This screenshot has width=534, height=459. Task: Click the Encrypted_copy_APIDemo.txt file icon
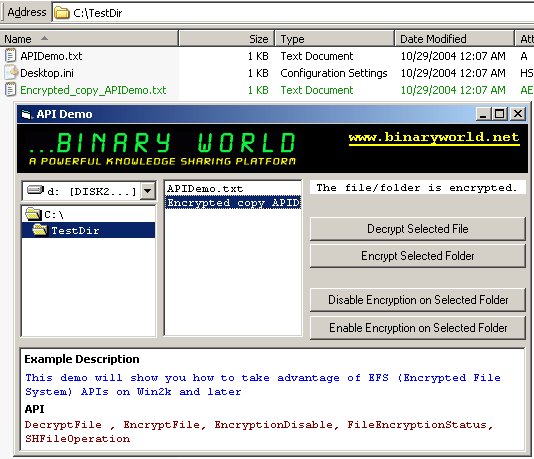click(x=11, y=90)
